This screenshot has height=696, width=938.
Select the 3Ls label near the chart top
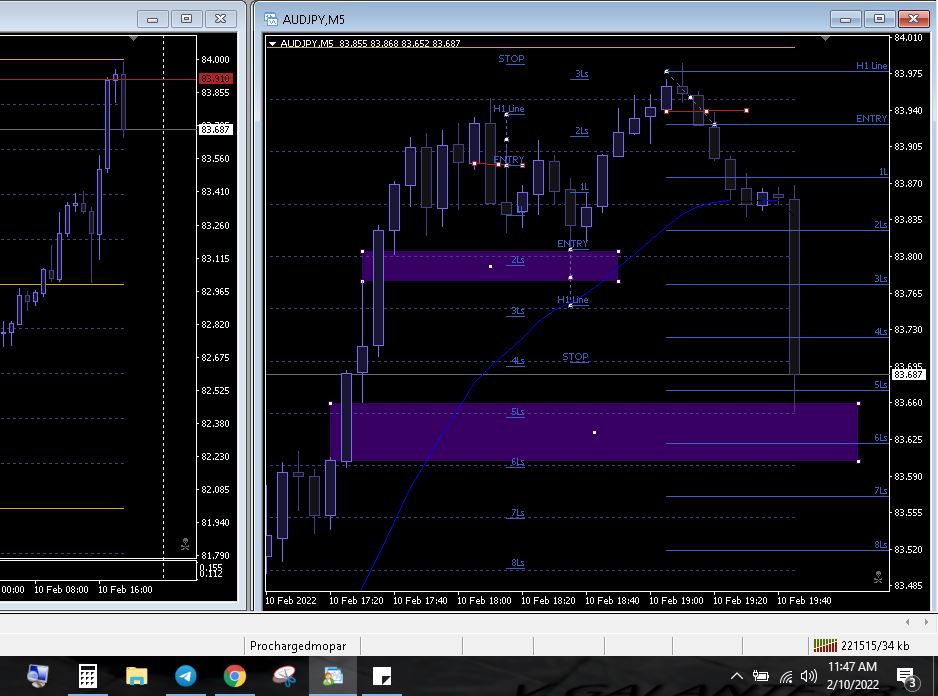coord(581,74)
